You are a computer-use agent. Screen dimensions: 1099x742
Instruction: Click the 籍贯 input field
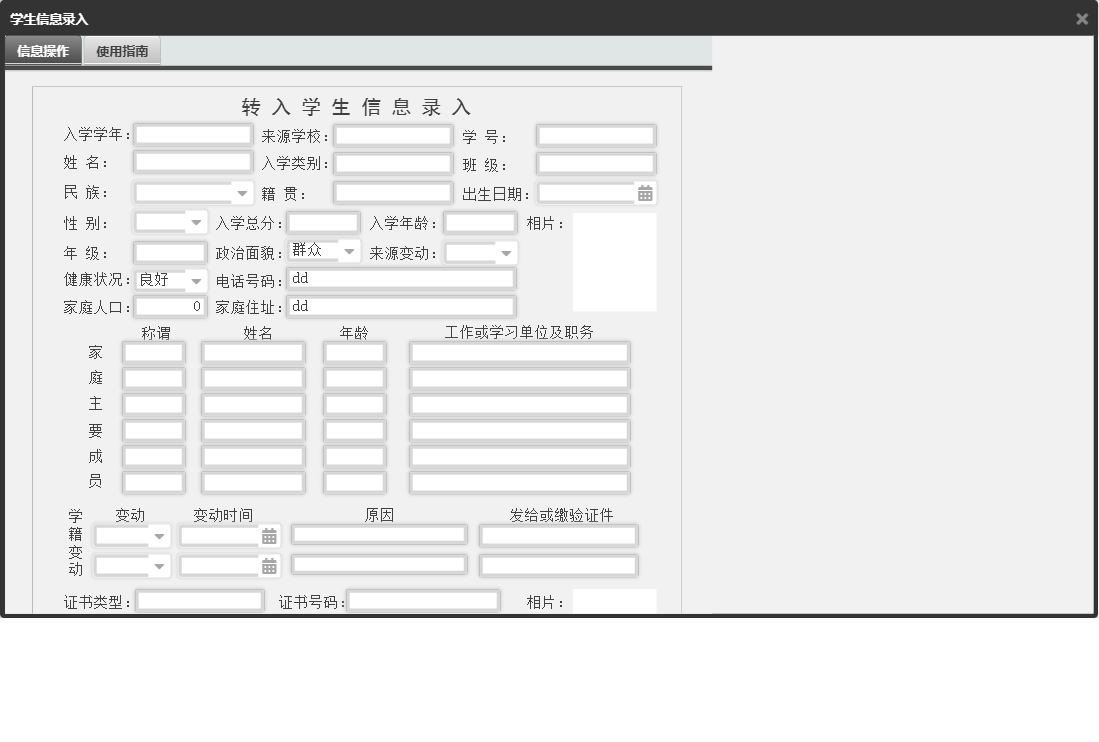(393, 193)
